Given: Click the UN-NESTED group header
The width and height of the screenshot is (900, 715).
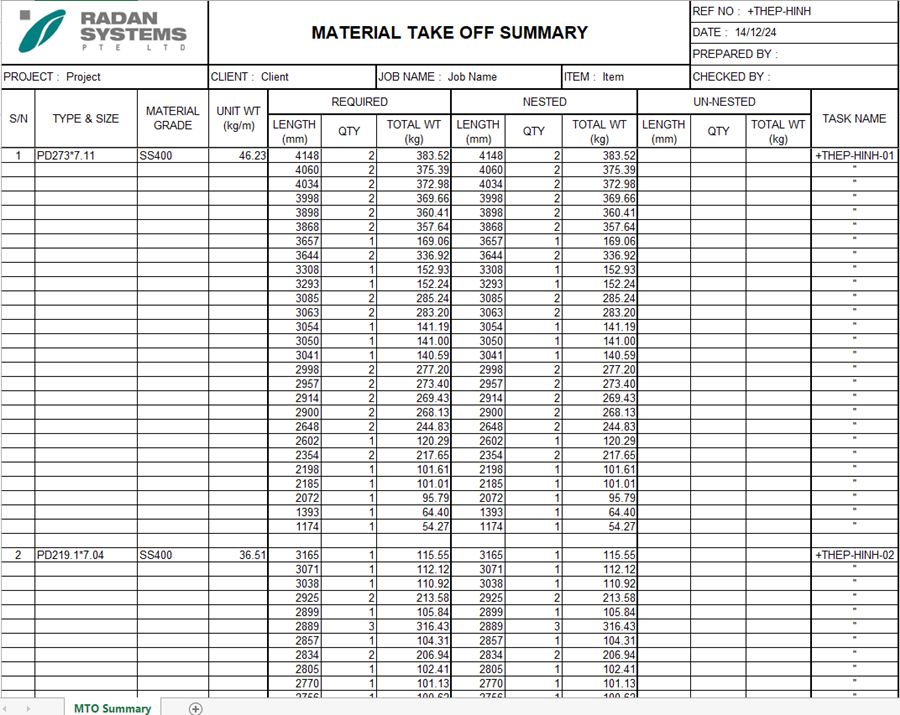Looking at the screenshot, I should click(724, 102).
